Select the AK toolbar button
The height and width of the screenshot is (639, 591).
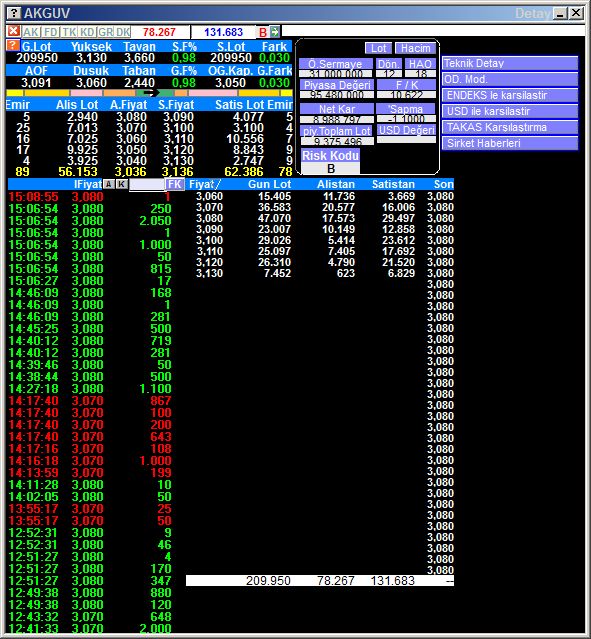click(31, 32)
